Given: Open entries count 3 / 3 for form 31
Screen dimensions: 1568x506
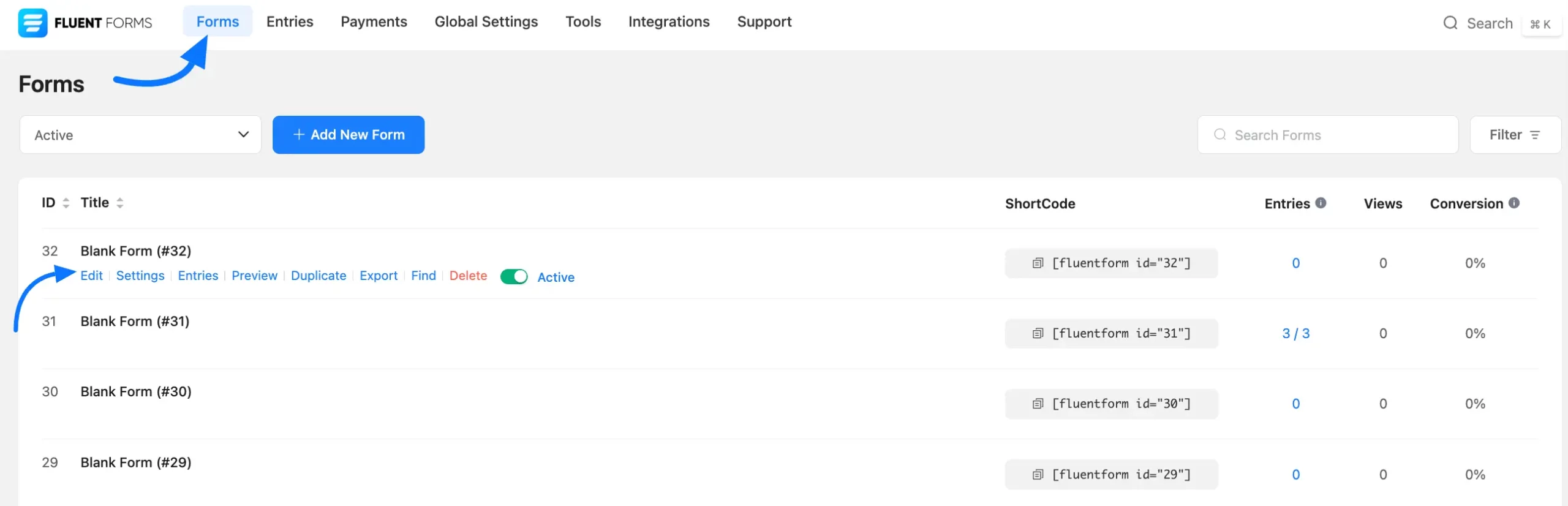Looking at the screenshot, I should (x=1295, y=334).
